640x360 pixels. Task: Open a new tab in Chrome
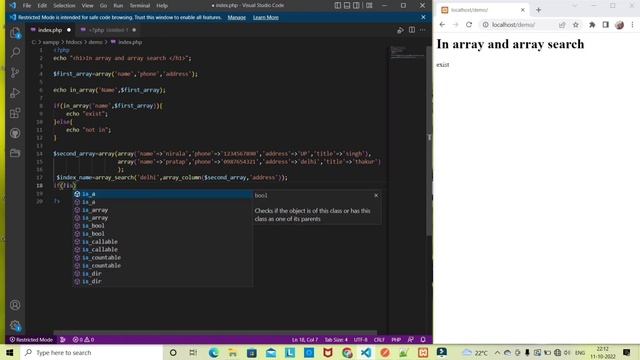point(538,10)
